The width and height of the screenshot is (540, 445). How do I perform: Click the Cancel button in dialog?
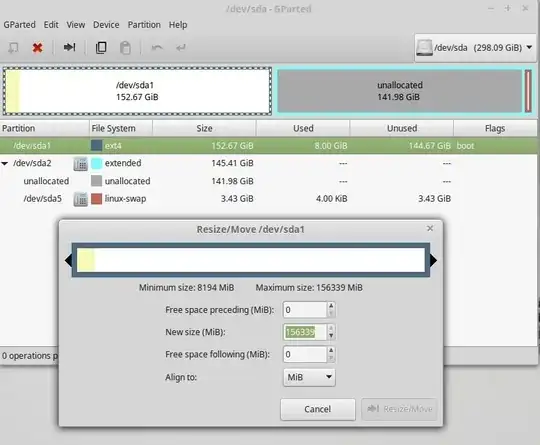click(318, 409)
